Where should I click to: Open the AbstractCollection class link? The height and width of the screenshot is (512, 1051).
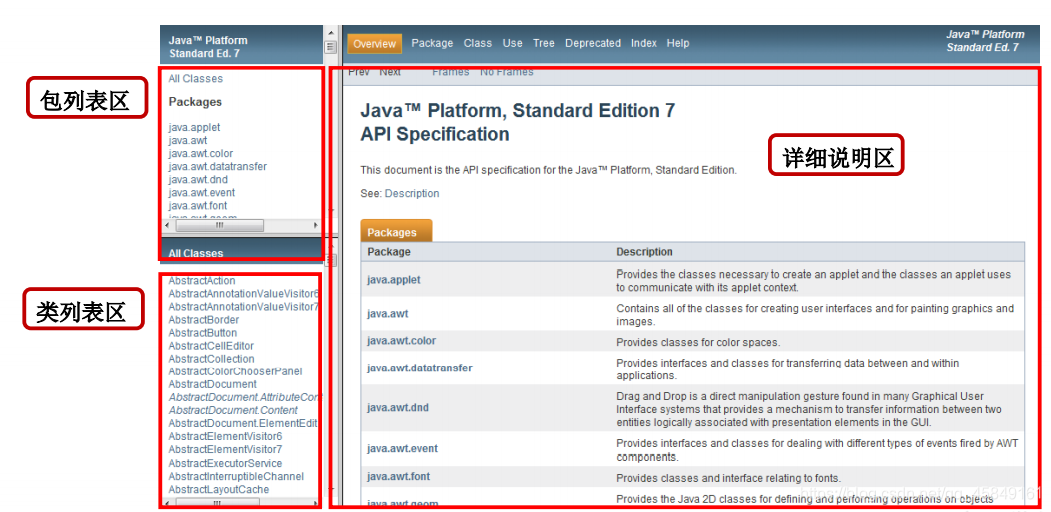point(211,359)
